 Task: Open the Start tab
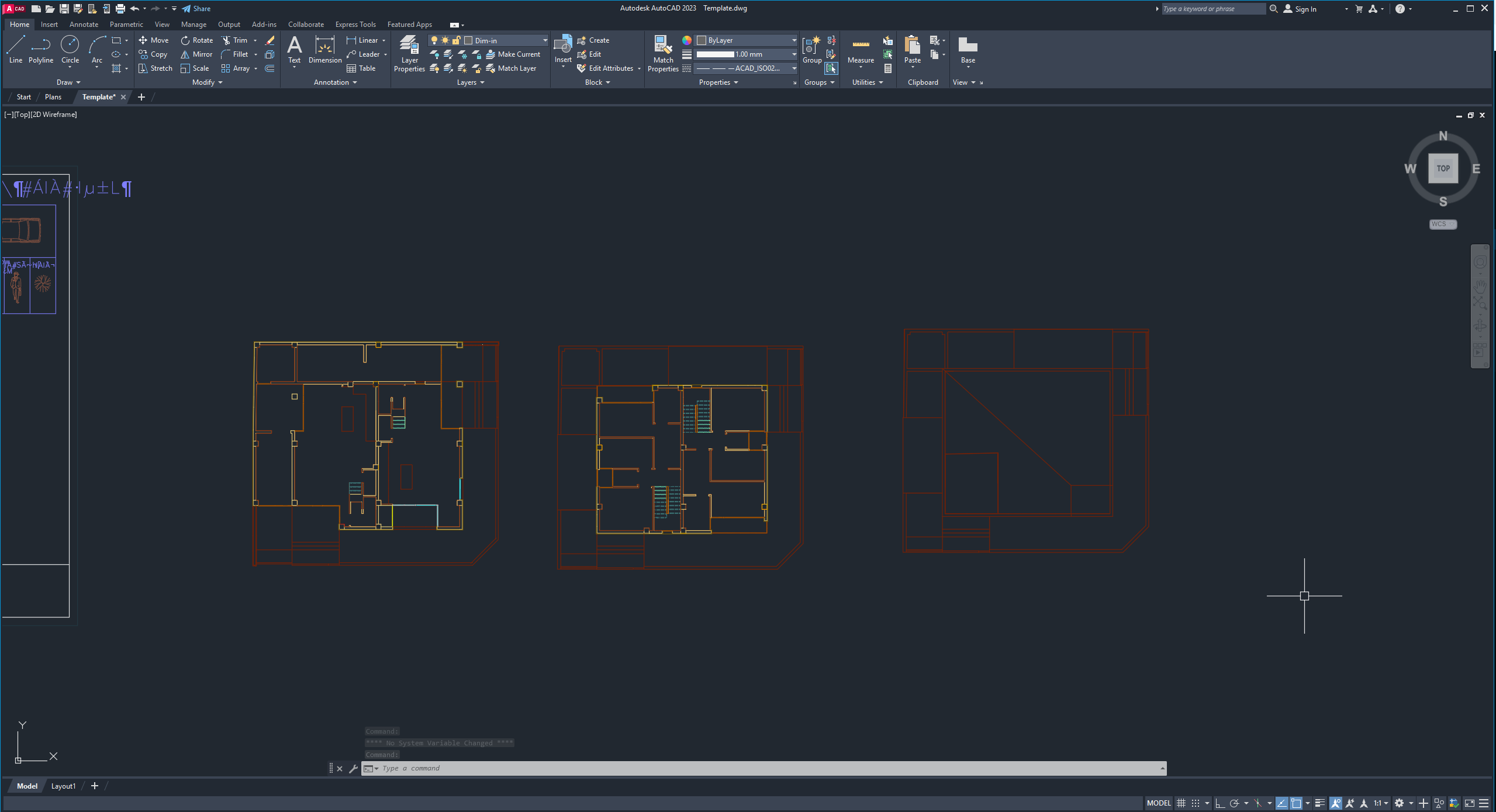click(23, 97)
